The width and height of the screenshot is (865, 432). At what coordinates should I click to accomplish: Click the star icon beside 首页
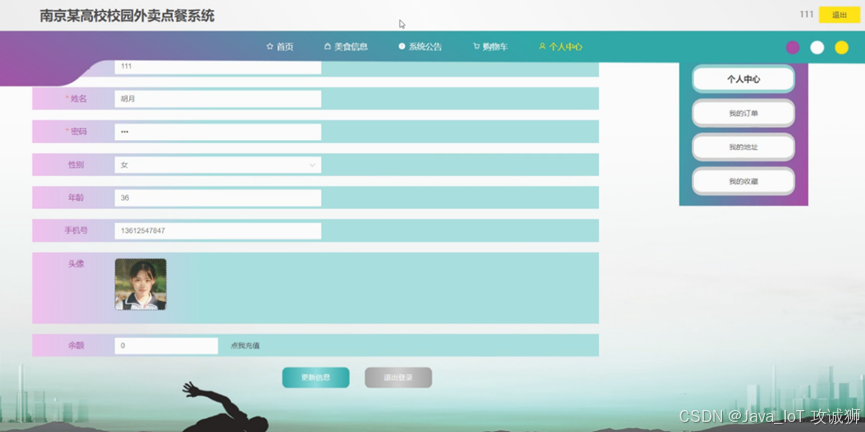(270, 47)
